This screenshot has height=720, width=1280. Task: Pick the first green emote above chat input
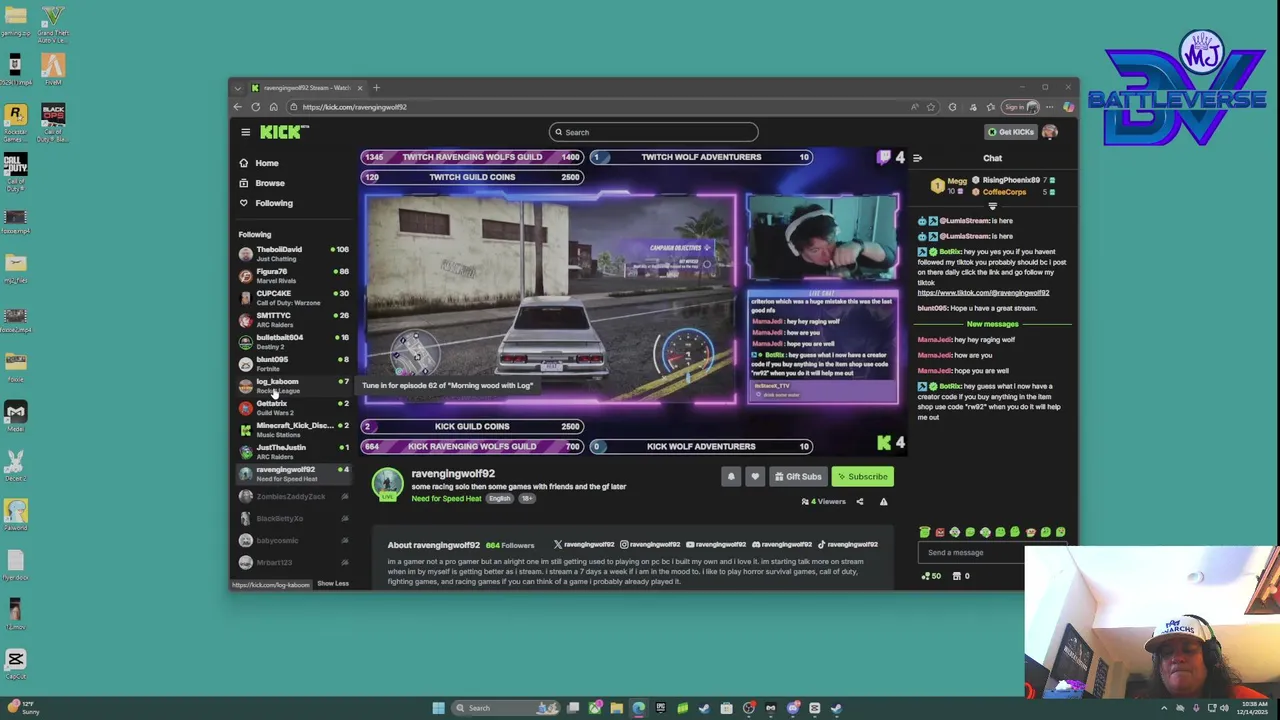coord(925,532)
